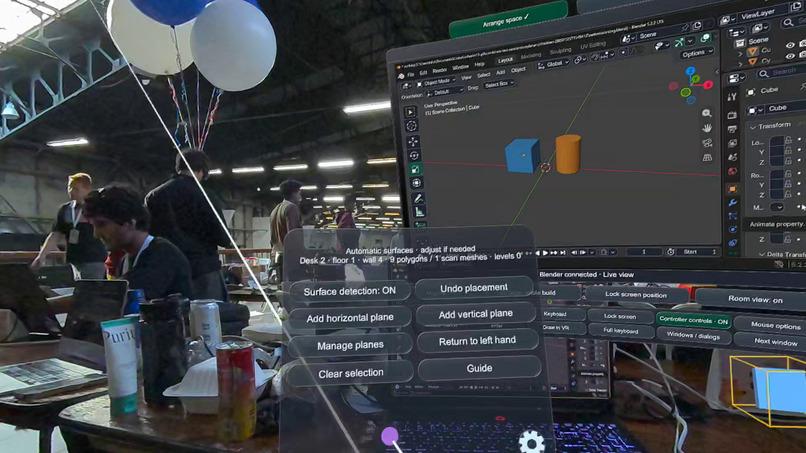Select the Annotate pen tool
806x453 pixels.
(418, 198)
